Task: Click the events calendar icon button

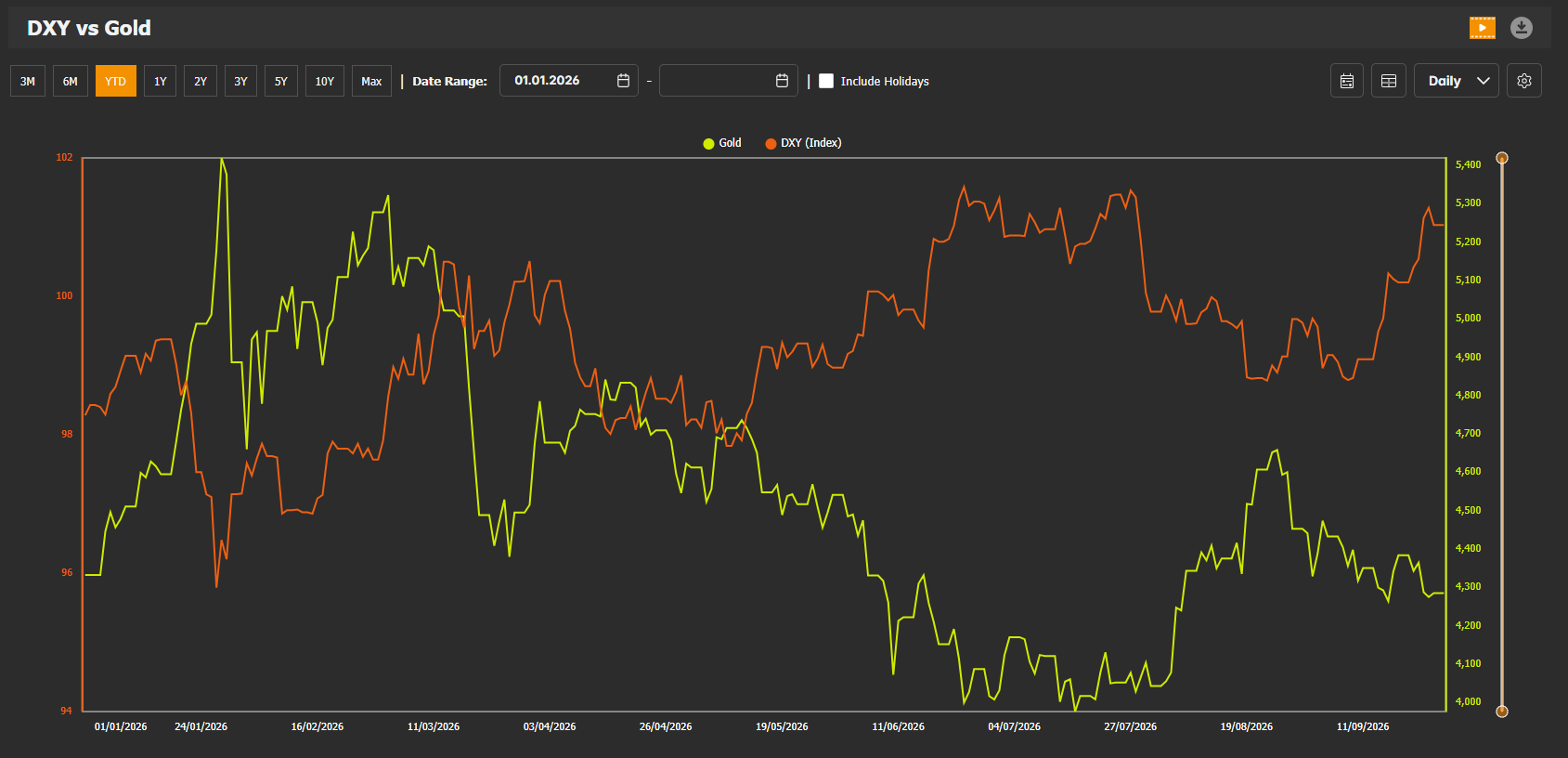Action: point(1347,81)
